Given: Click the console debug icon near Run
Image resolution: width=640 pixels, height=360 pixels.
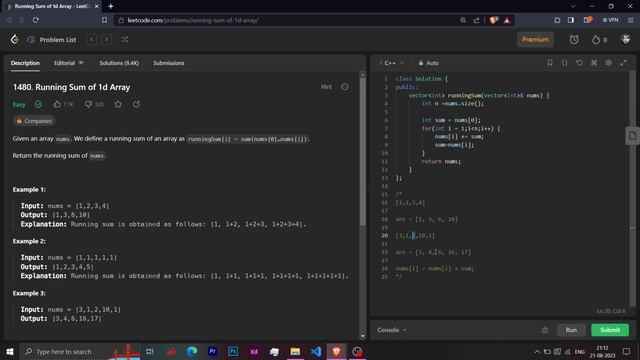Looking at the screenshot, I should pos(545,330).
